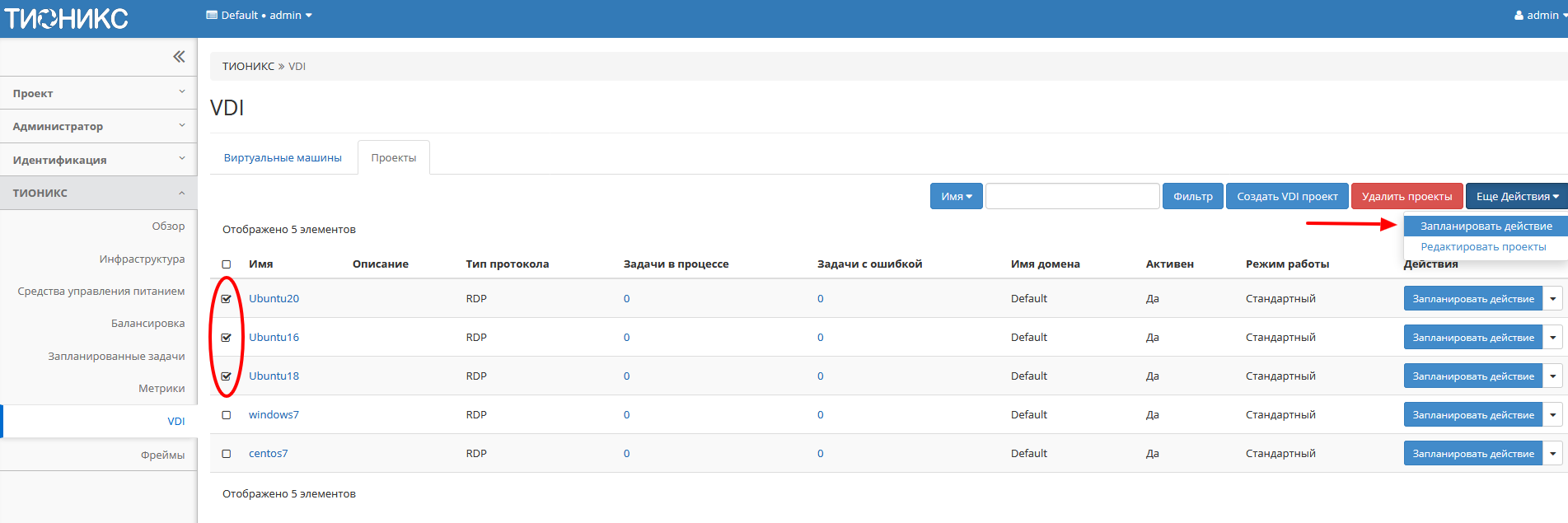
Task: Open the Default • admin project selector
Action: (x=259, y=15)
